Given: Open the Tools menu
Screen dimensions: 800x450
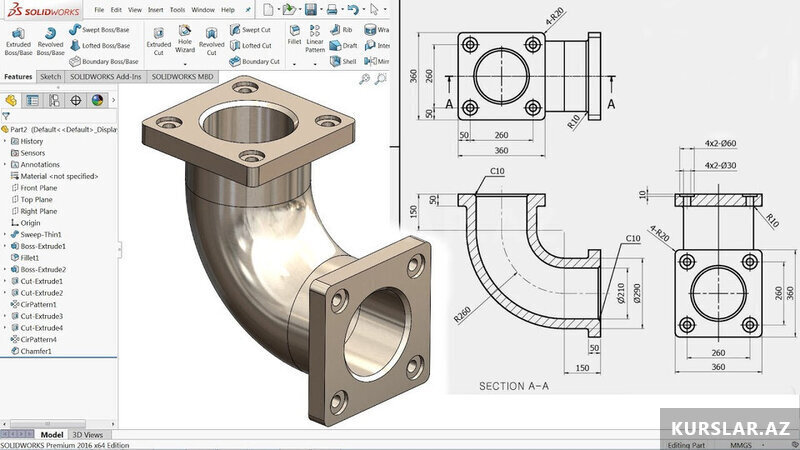Looking at the screenshot, I should pos(178,10).
